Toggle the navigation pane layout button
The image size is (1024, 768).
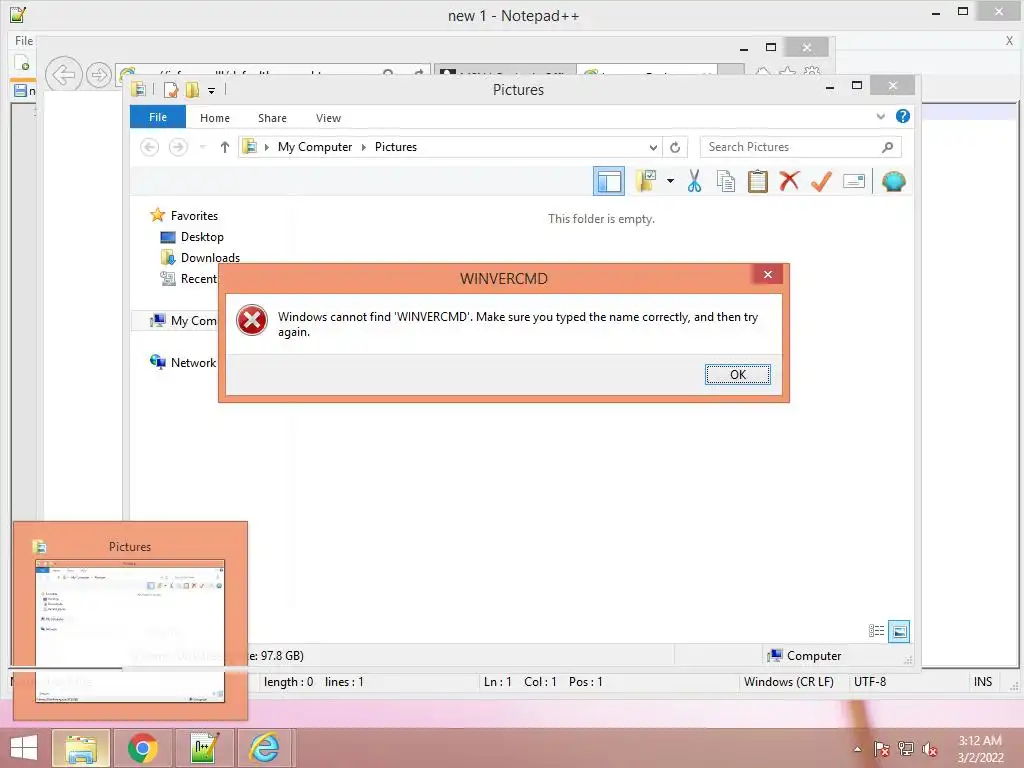click(609, 182)
